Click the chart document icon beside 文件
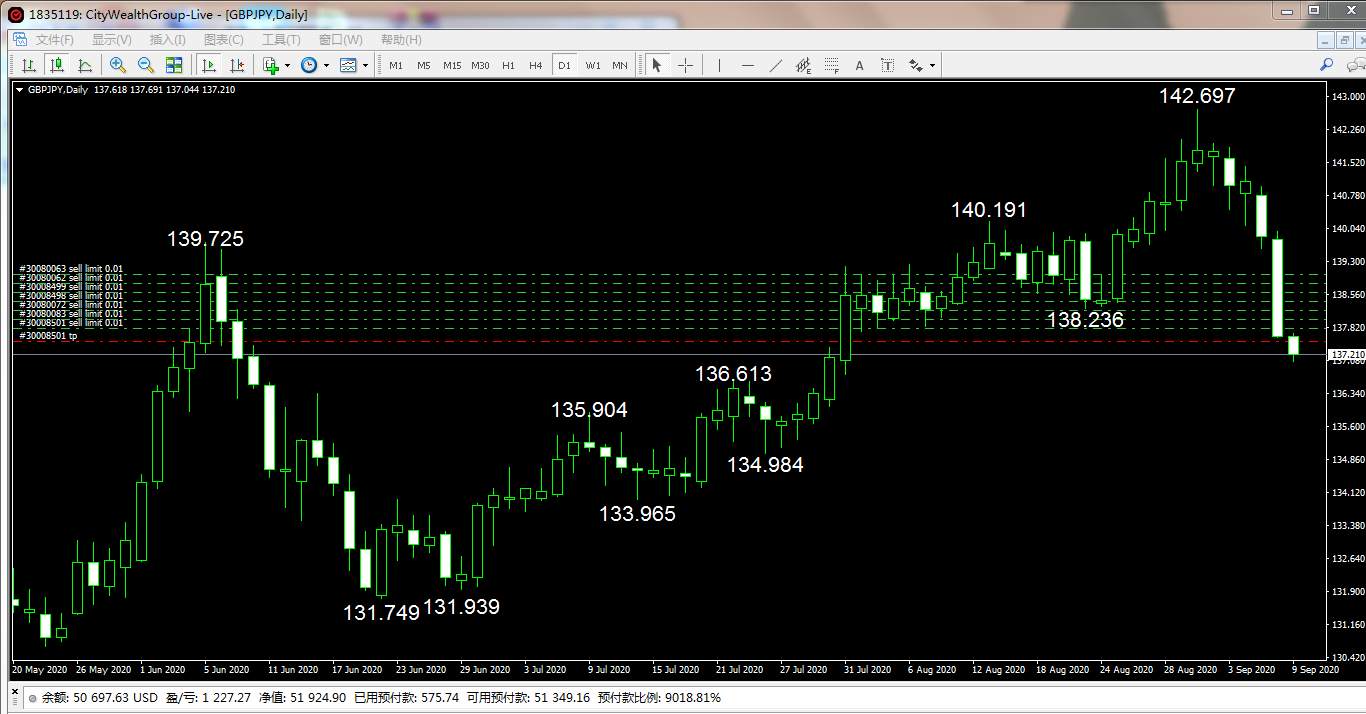This screenshot has width=1366, height=714. click(19, 40)
